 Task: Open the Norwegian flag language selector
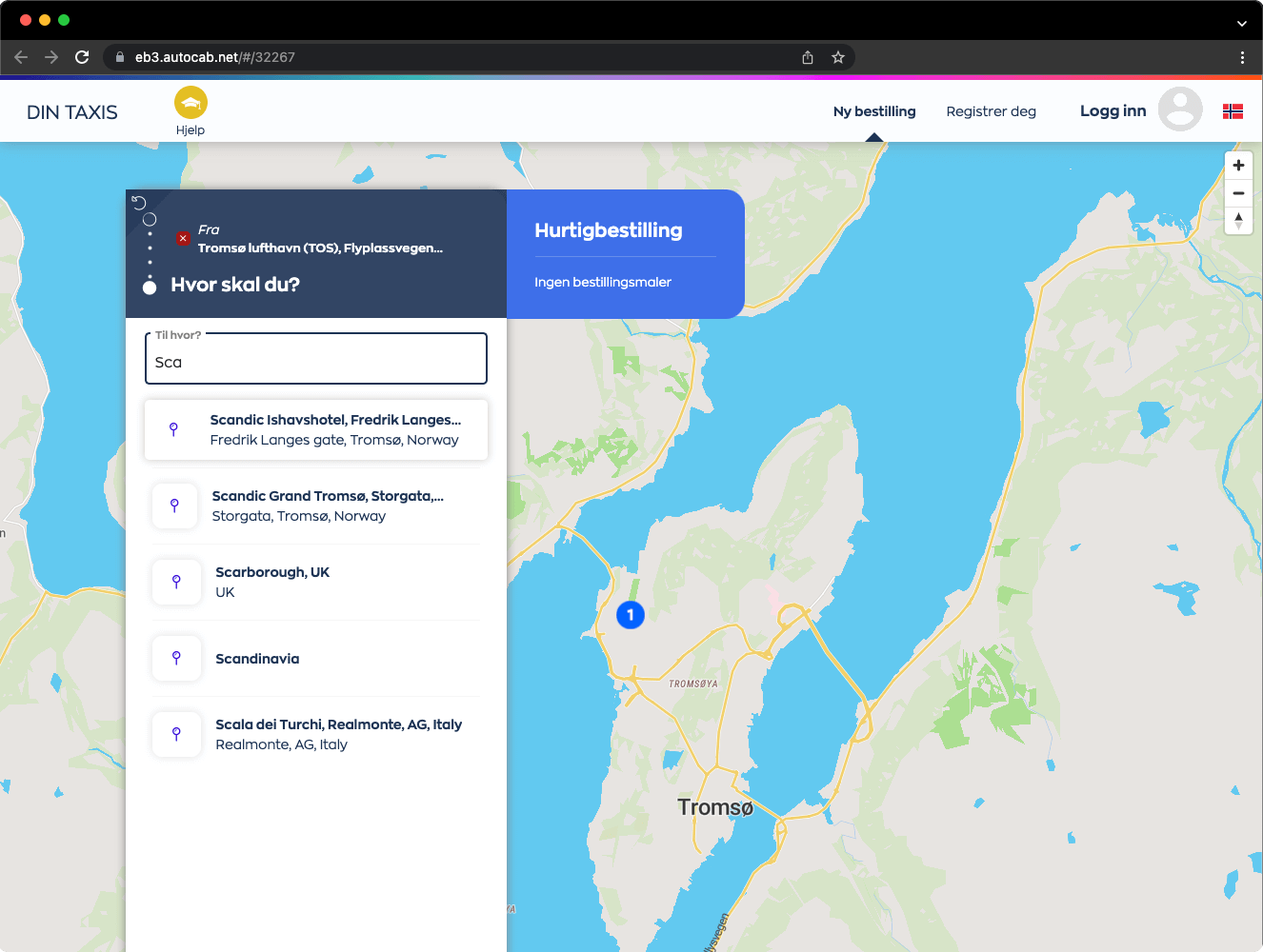click(x=1233, y=111)
